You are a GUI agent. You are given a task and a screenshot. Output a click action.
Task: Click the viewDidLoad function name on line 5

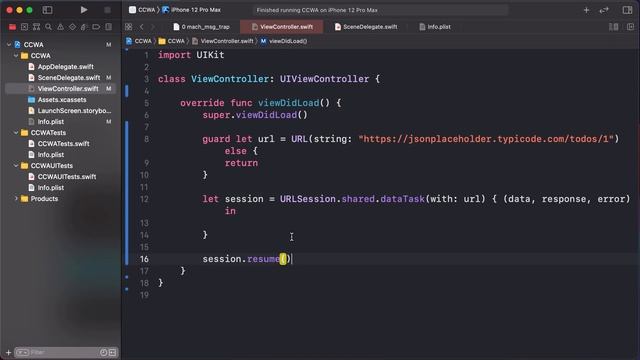(288, 103)
